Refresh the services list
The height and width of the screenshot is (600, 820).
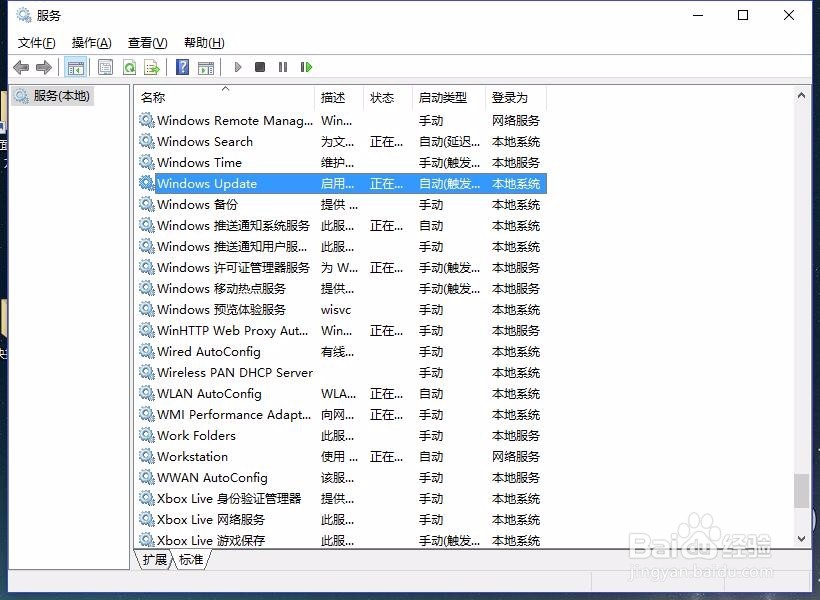tap(129, 67)
